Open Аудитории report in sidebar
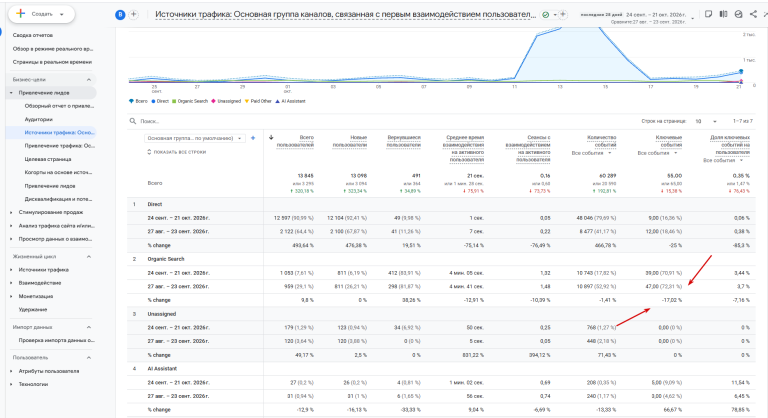 pyautogui.click(x=39, y=120)
